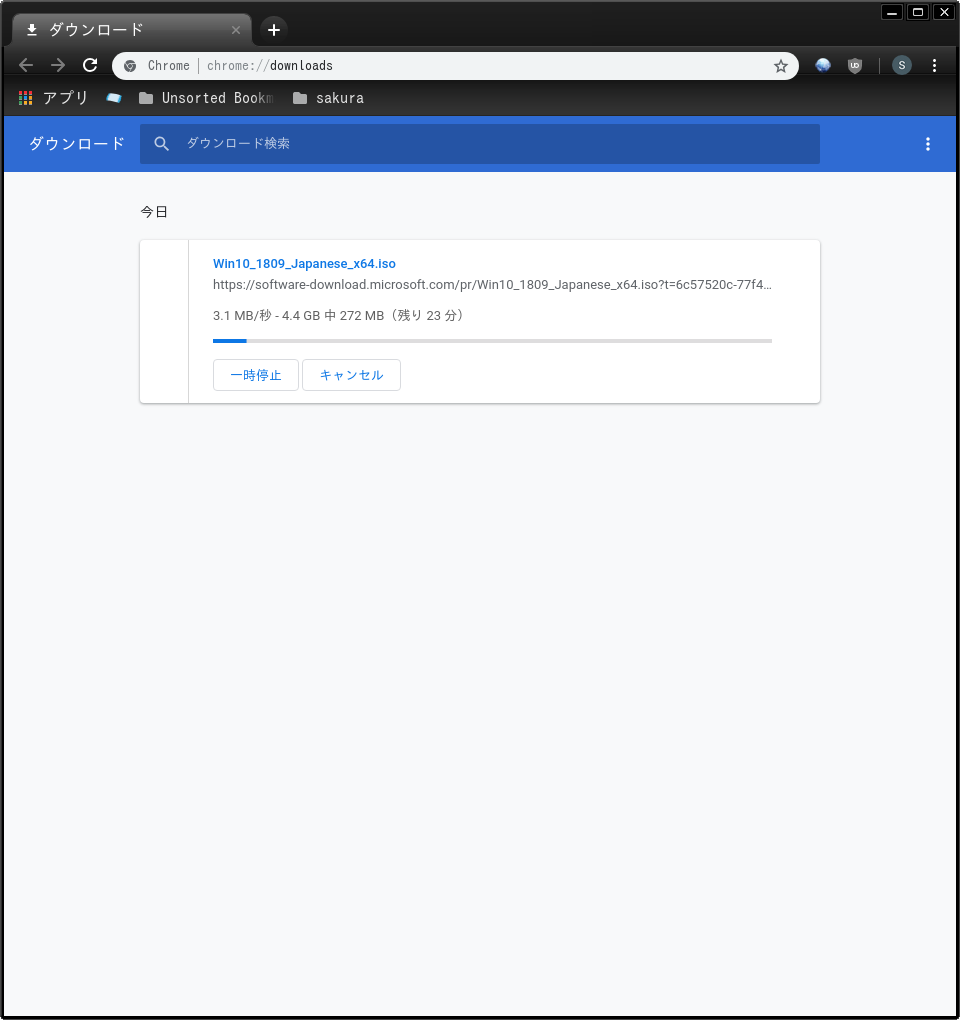Click the forward navigation arrow
Viewport: 960px width, 1020px height.
click(58, 65)
